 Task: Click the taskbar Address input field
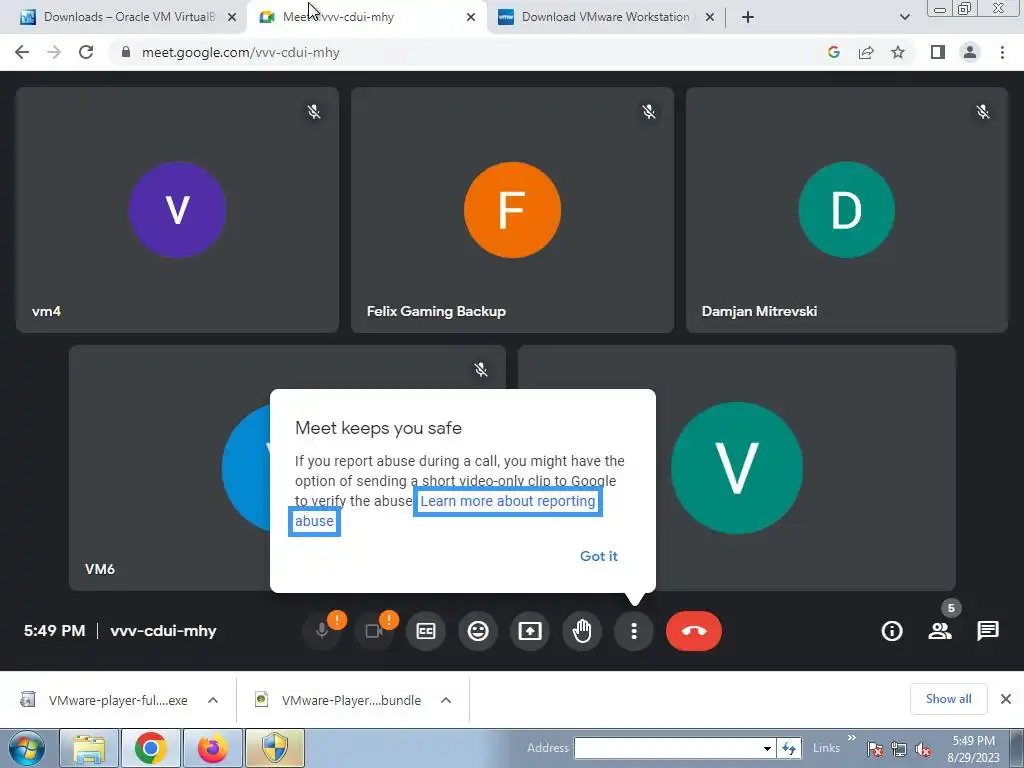(x=667, y=748)
